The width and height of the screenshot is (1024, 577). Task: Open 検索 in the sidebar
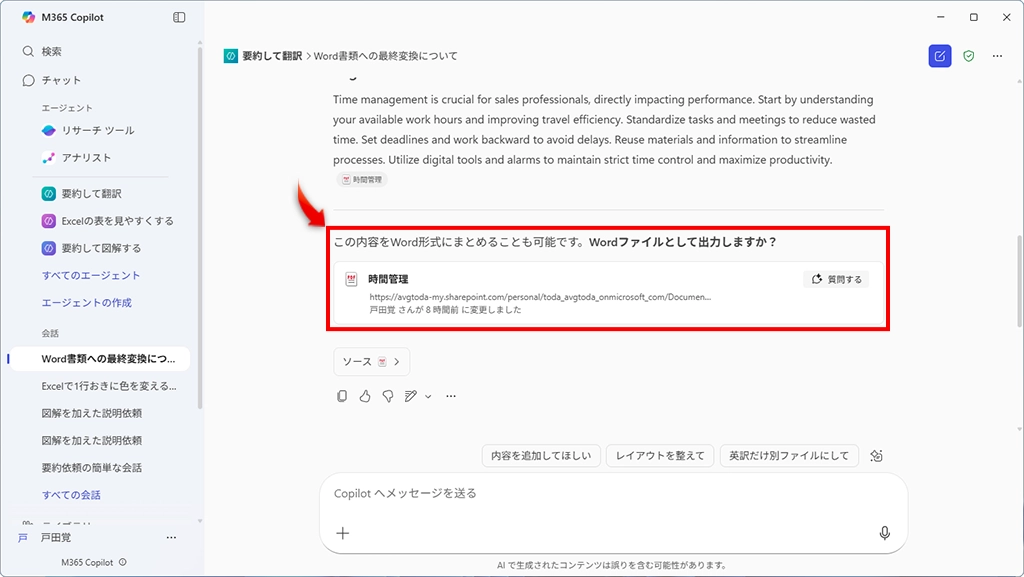[52, 51]
